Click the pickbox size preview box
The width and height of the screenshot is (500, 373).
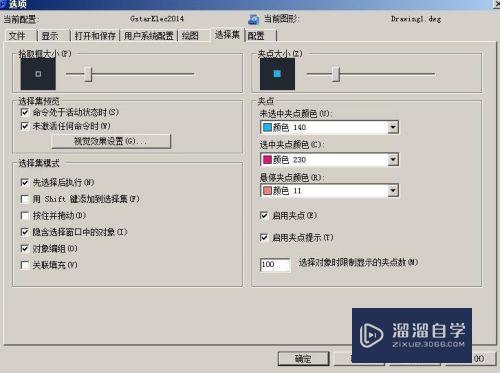(38, 74)
